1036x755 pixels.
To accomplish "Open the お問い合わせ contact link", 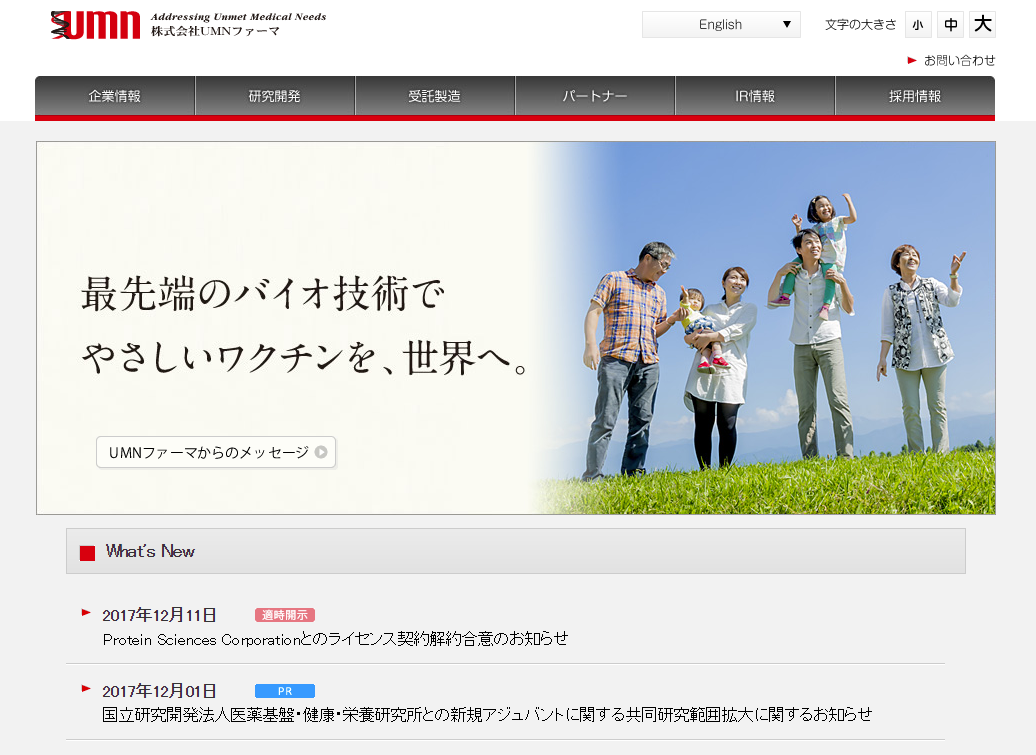I will click(x=959, y=60).
